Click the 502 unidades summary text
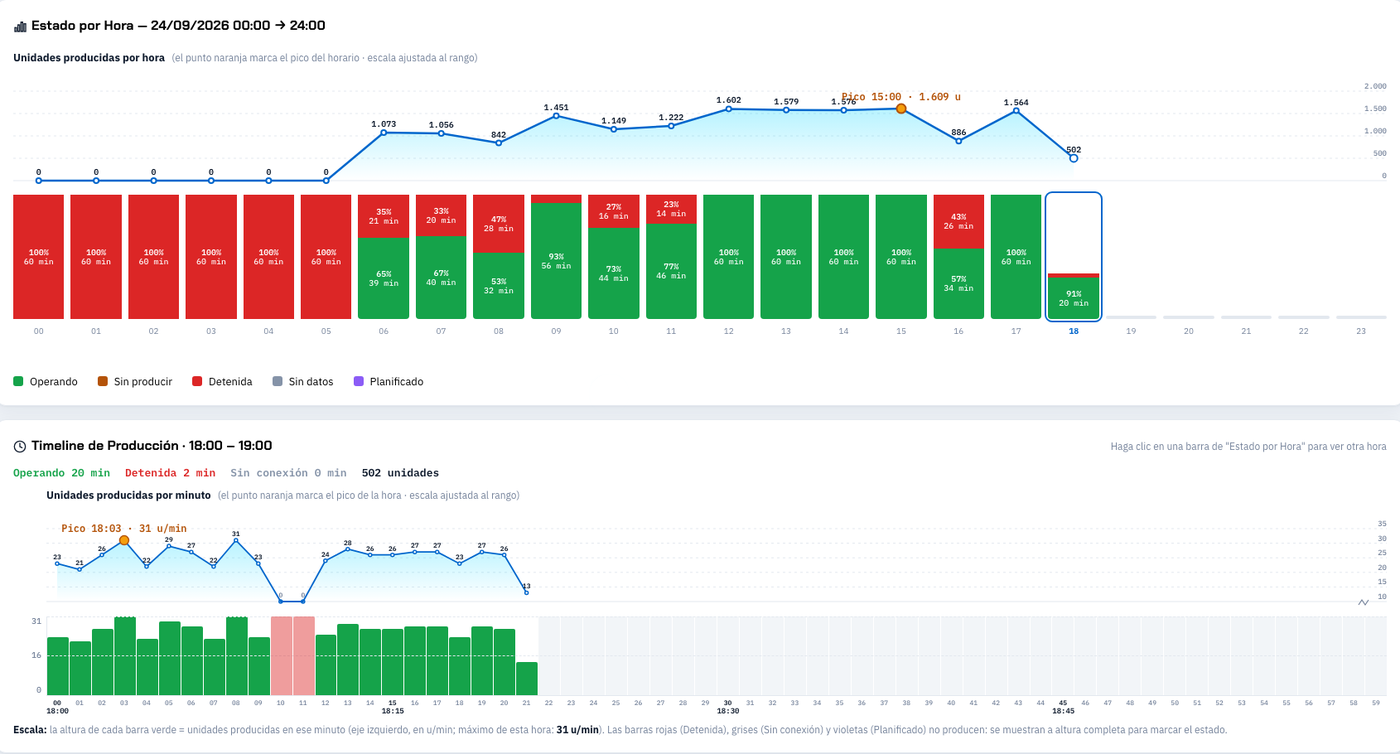Screen dimensions: 1400x754 pos(400,473)
